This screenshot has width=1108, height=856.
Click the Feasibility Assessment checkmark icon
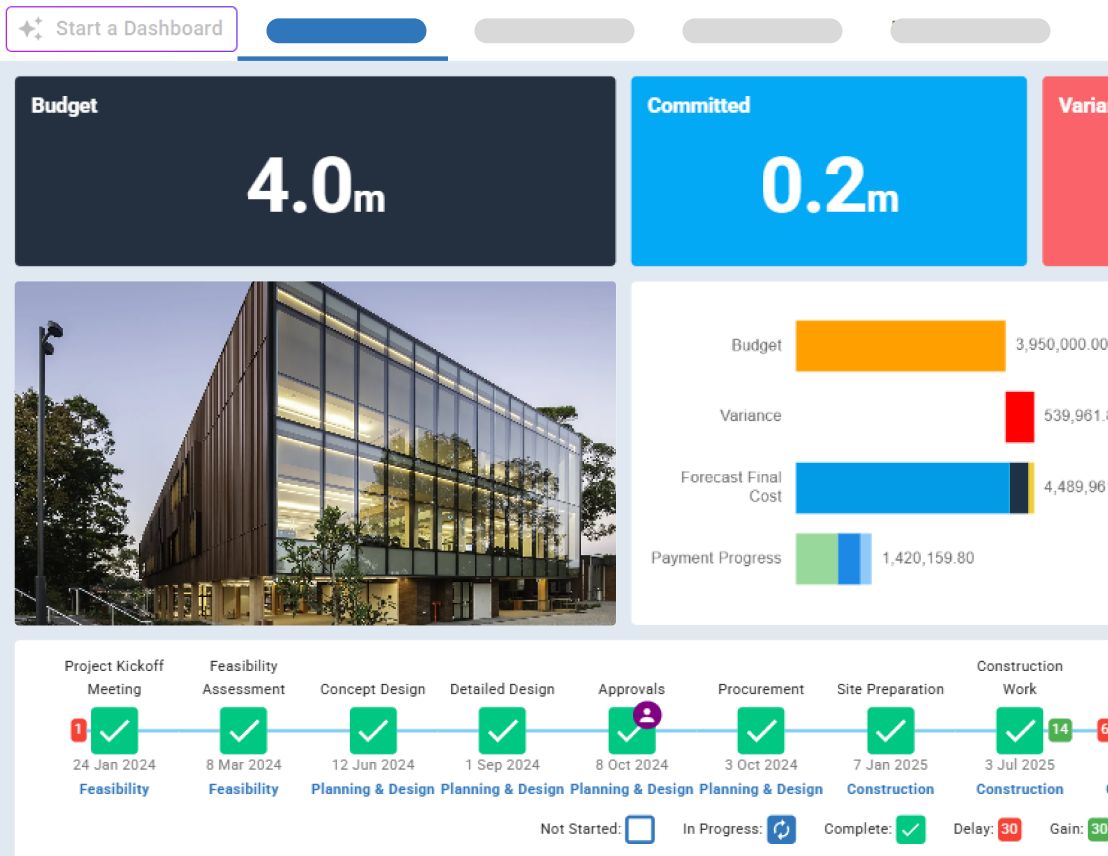click(x=243, y=730)
